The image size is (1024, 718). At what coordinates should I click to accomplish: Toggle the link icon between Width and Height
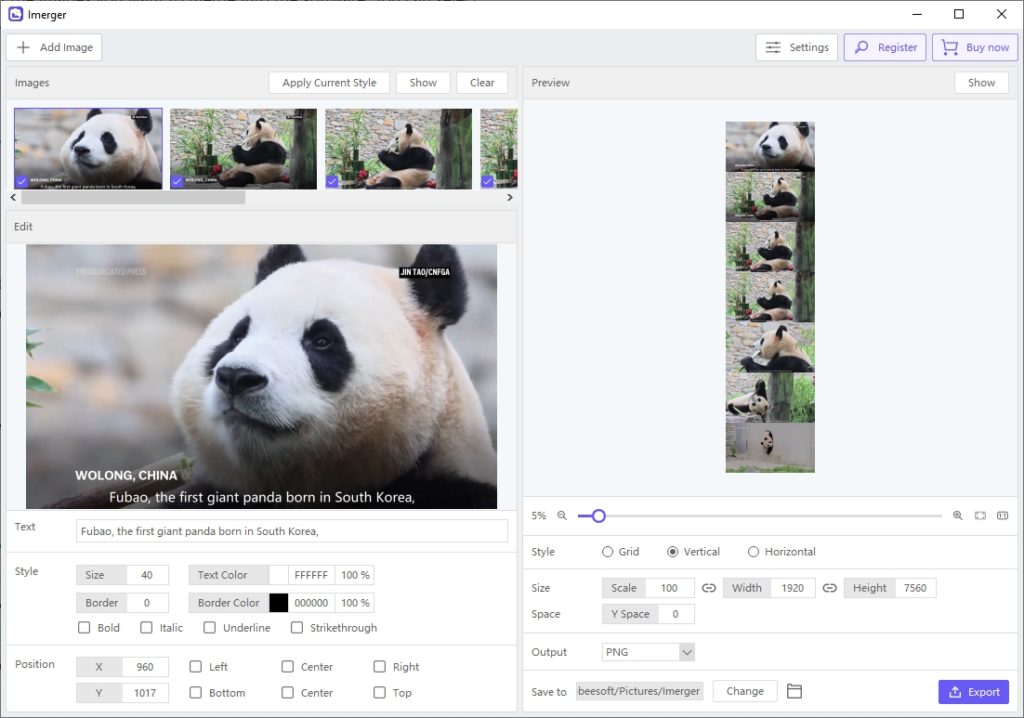coord(830,587)
